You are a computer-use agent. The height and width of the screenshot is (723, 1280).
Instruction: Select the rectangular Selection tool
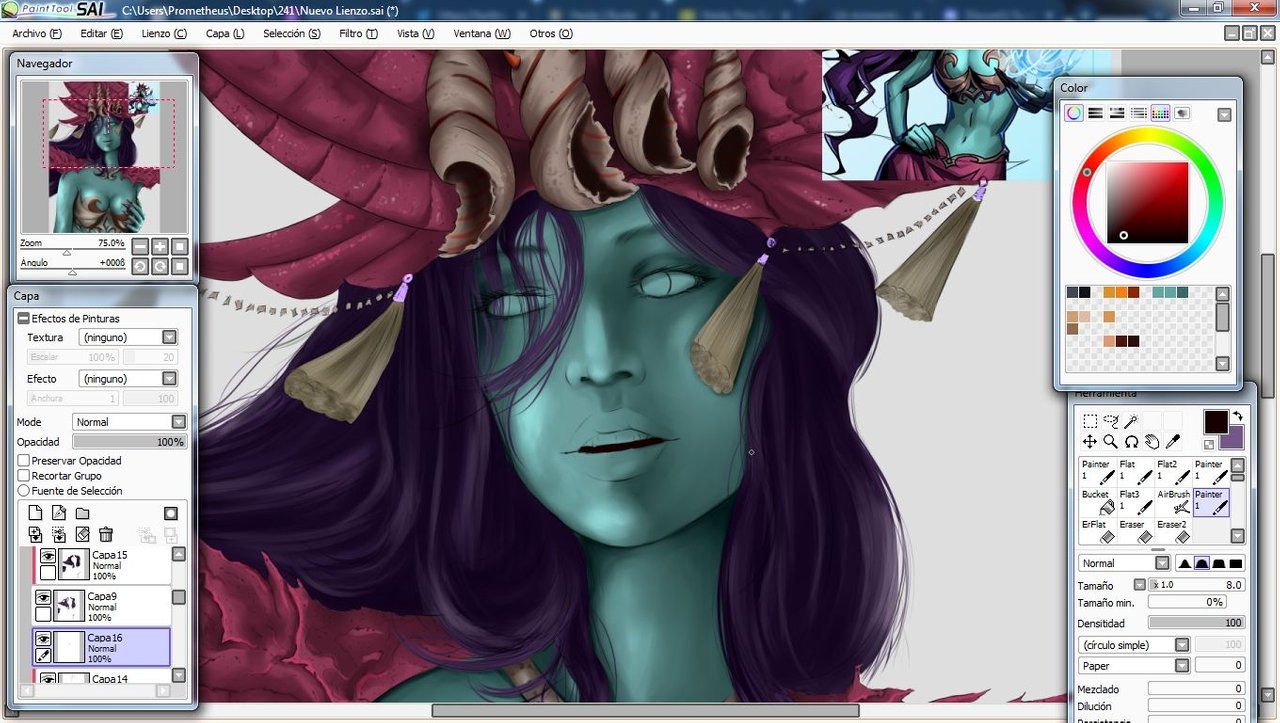[1090, 421]
